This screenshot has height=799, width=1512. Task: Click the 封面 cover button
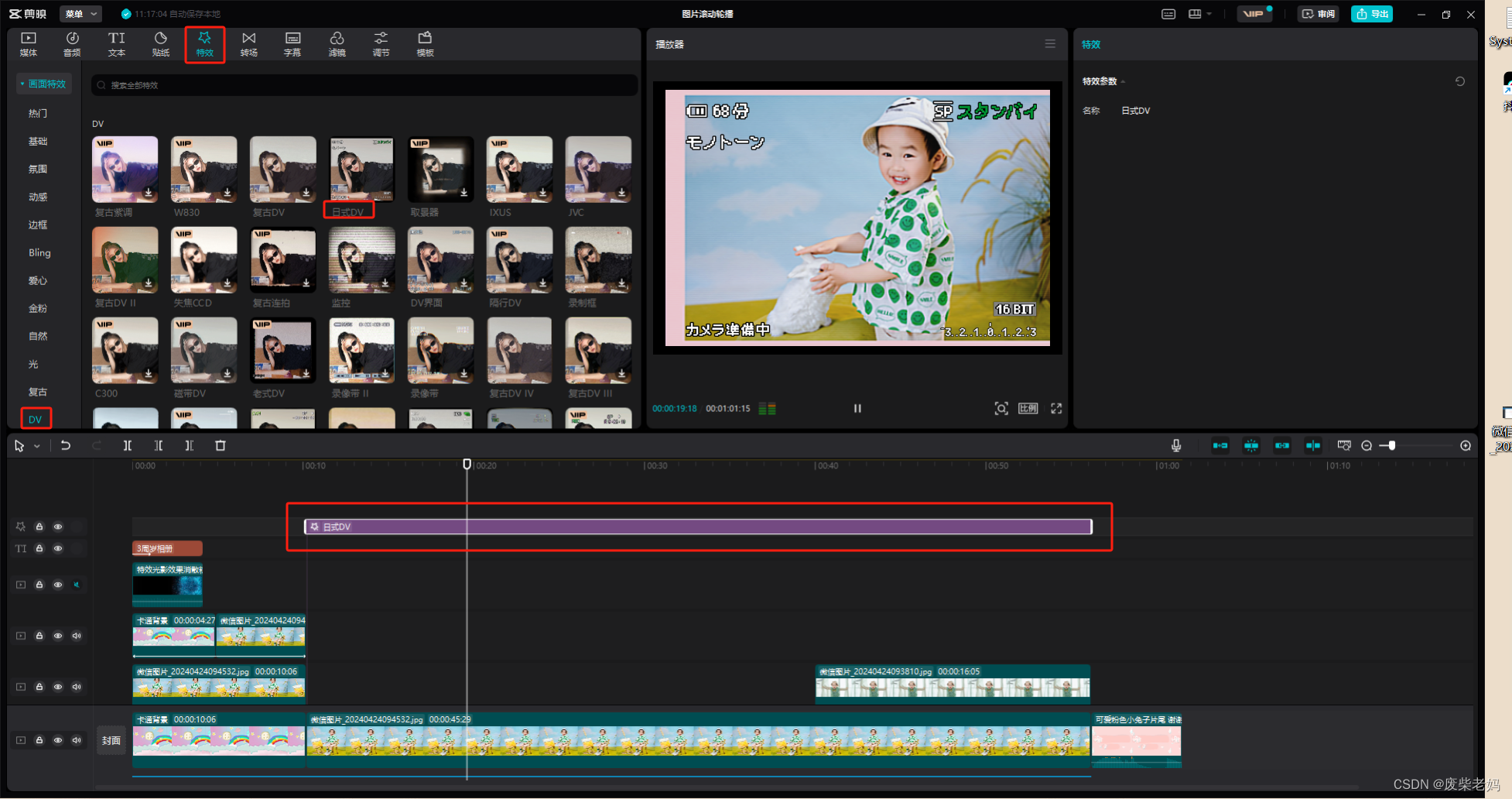pyautogui.click(x=111, y=741)
